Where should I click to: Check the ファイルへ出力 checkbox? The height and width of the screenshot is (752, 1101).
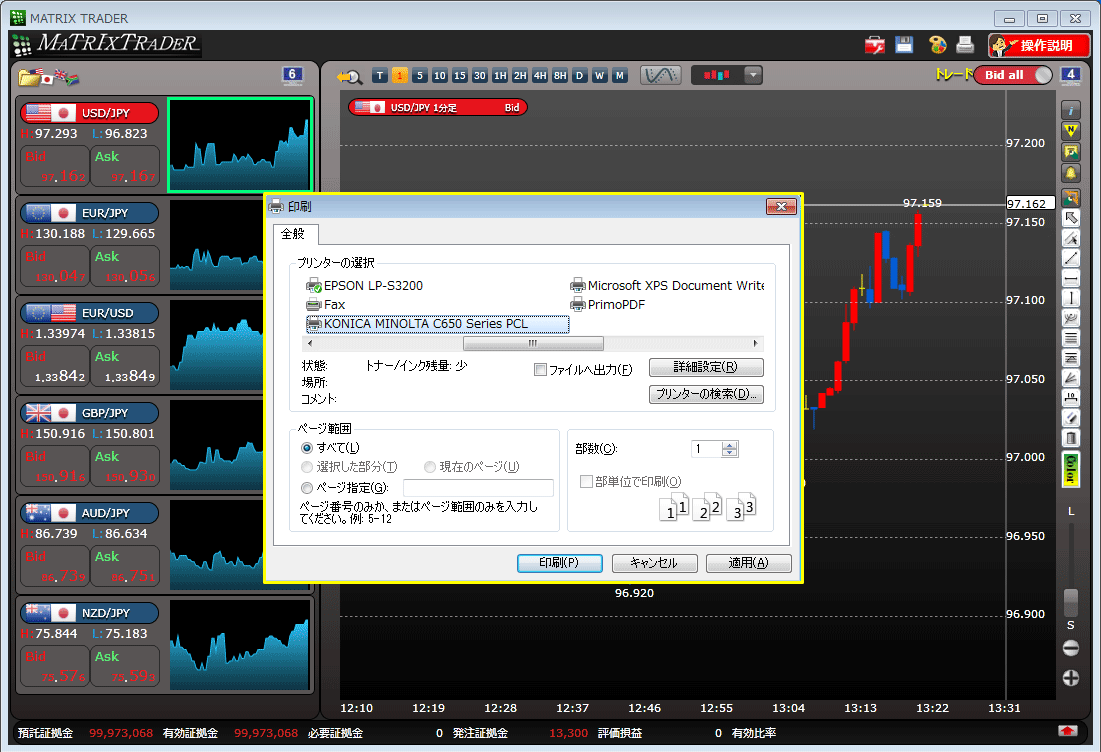coord(540,369)
